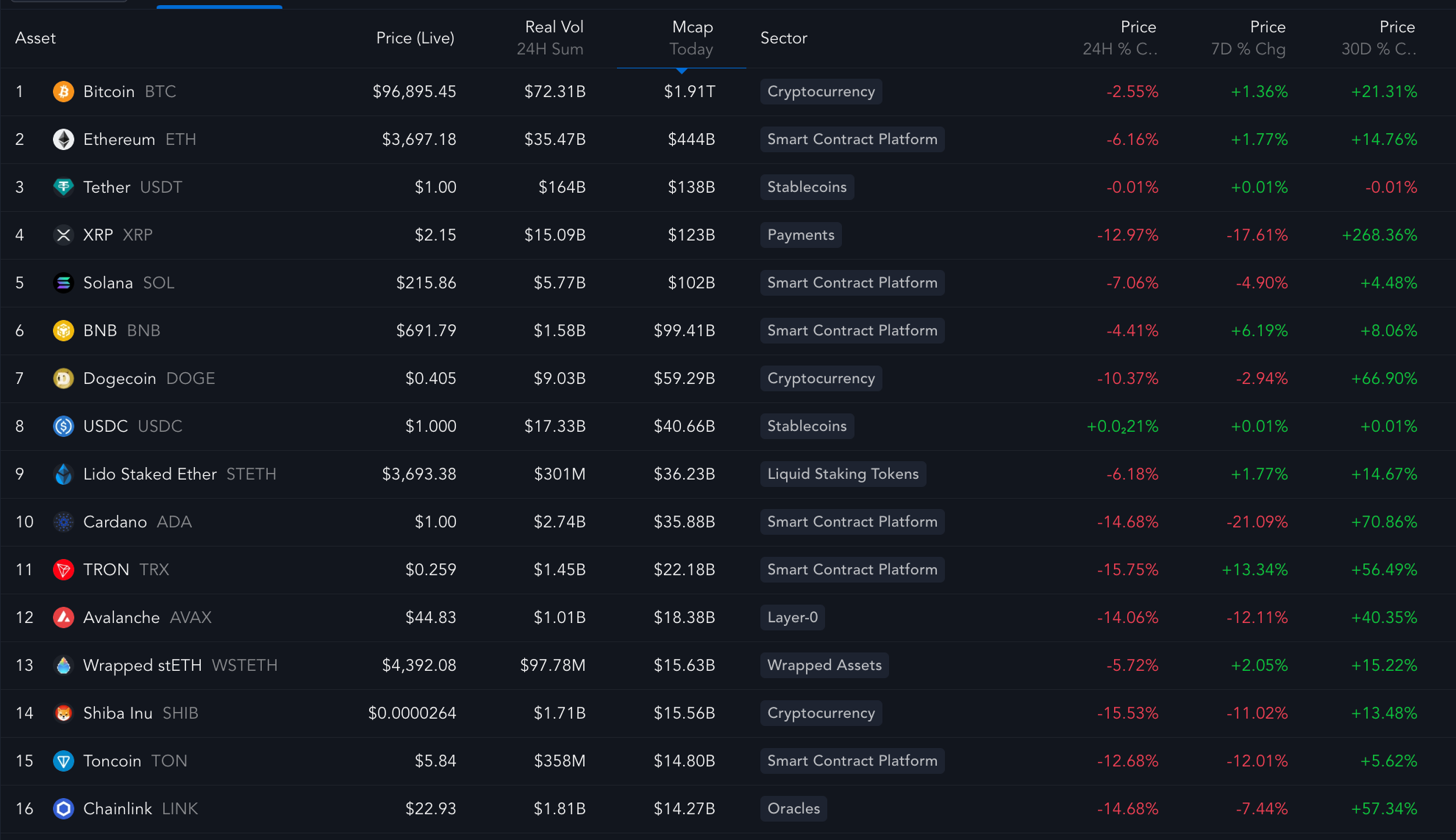
Task: Click the Solana logo icon
Action: tap(64, 283)
